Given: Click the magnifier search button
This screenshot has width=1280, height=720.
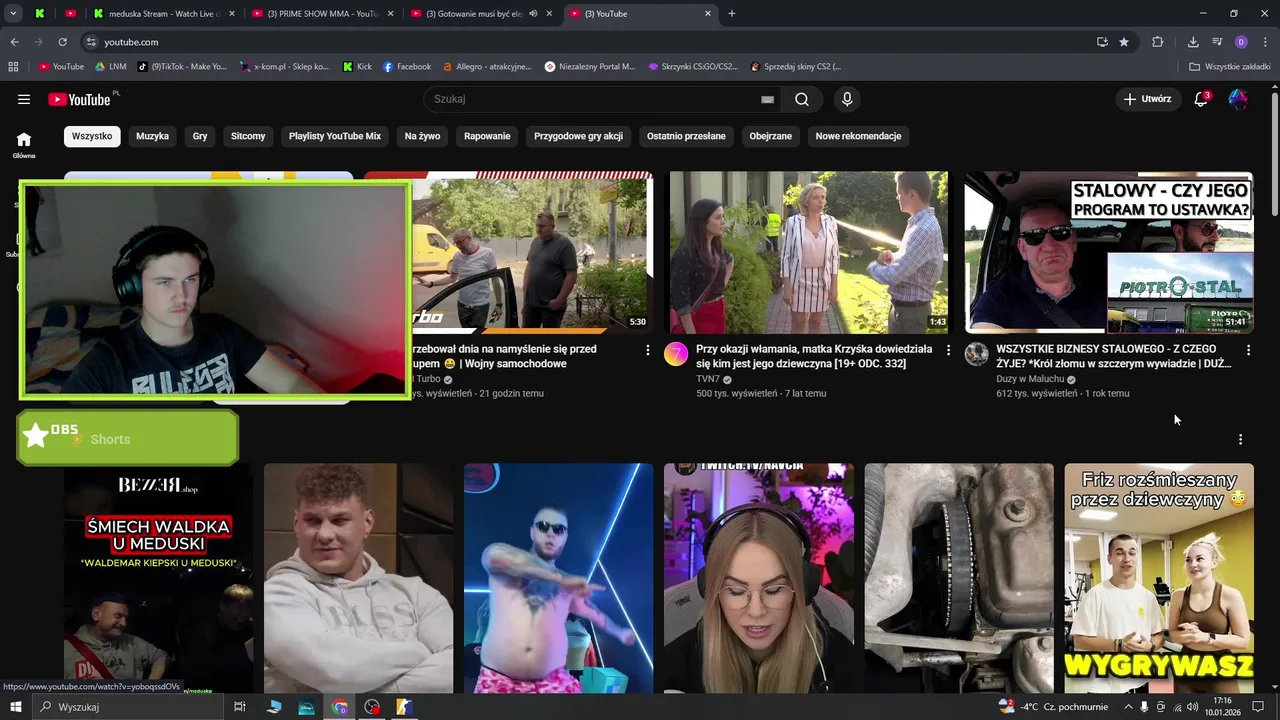Looking at the screenshot, I should [802, 99].
